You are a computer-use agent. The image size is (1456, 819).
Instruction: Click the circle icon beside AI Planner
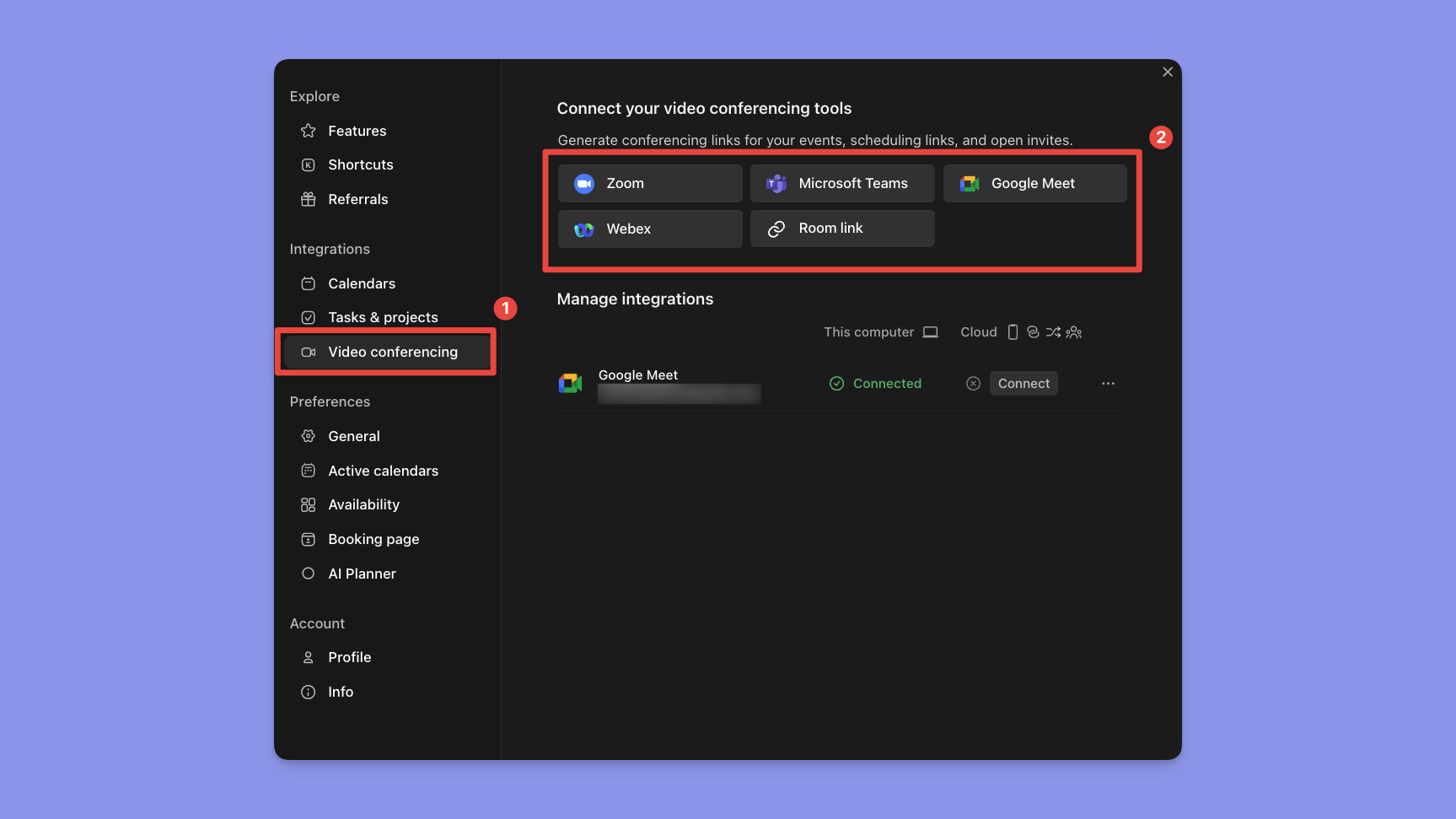click(x=309, y=574)
